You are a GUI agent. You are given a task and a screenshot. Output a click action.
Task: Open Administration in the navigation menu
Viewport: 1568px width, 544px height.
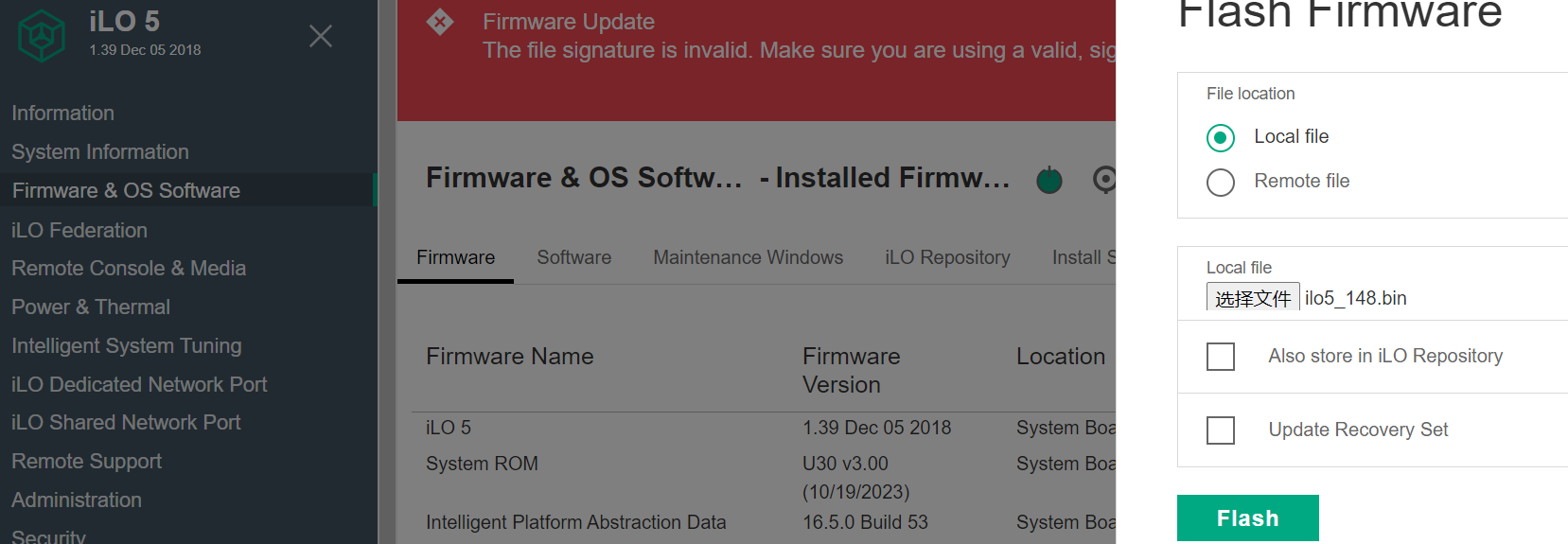(77, 500)
